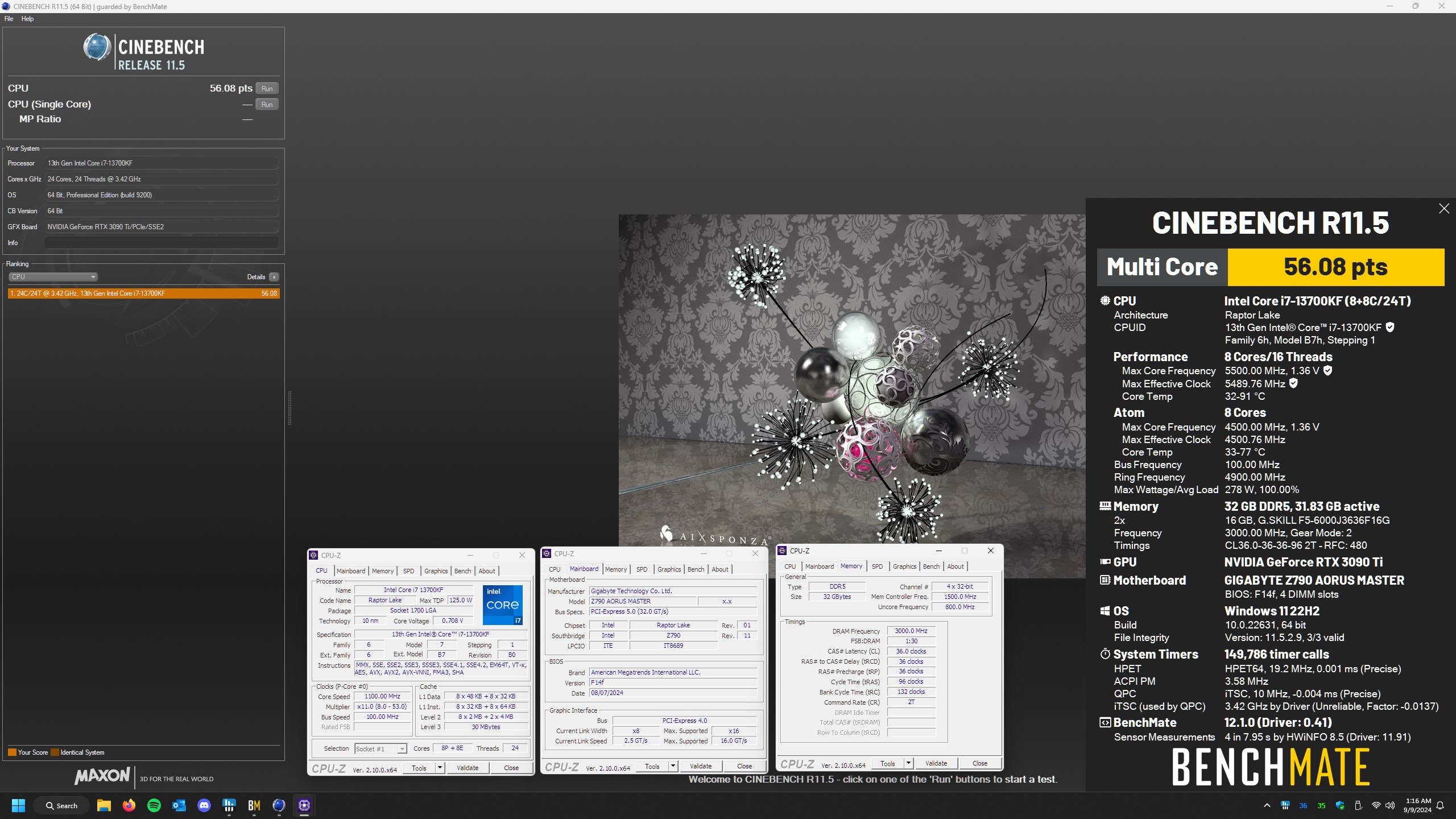Run the CPU multi-core benchmark
The height and width of the screenshot is (819, 1456).
pyautogui.click(x=267, y=88)
